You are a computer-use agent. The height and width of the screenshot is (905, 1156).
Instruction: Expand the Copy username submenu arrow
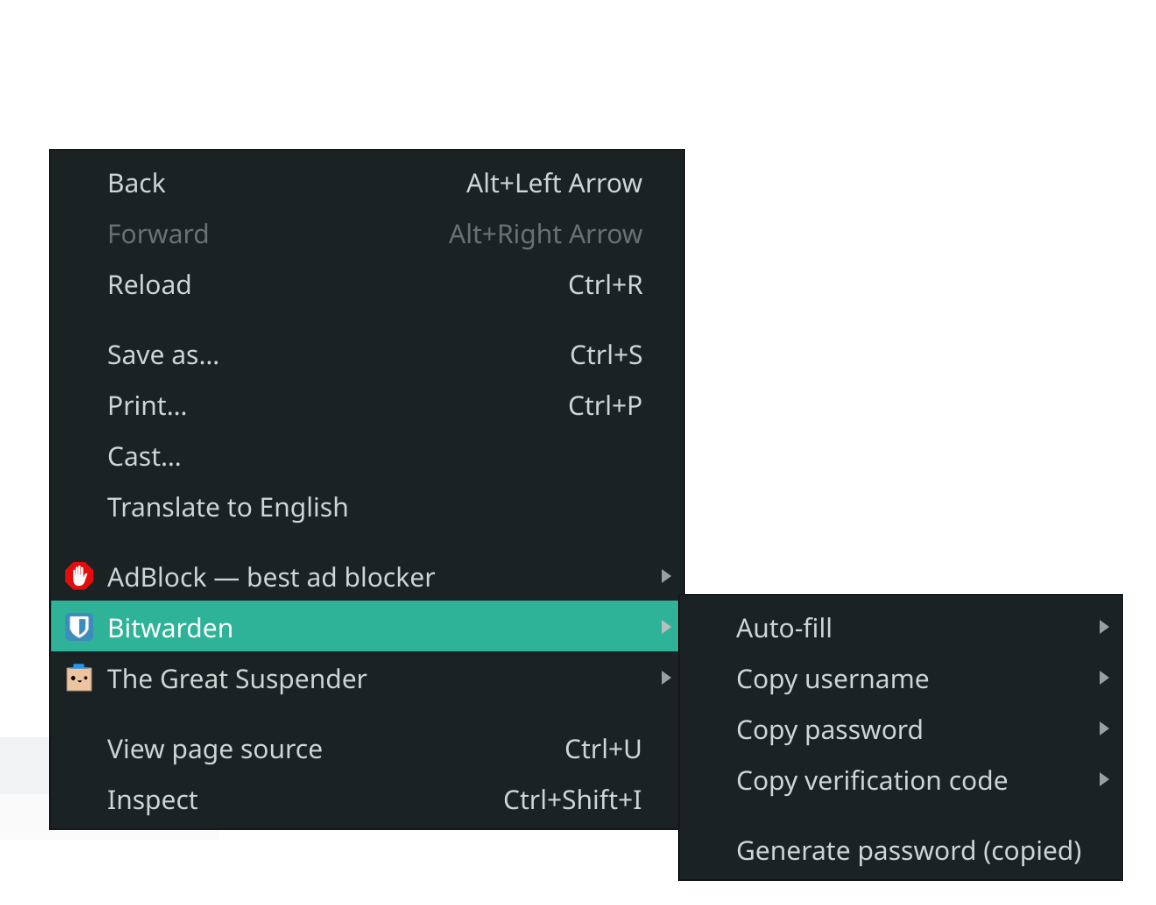point(1104,678)
